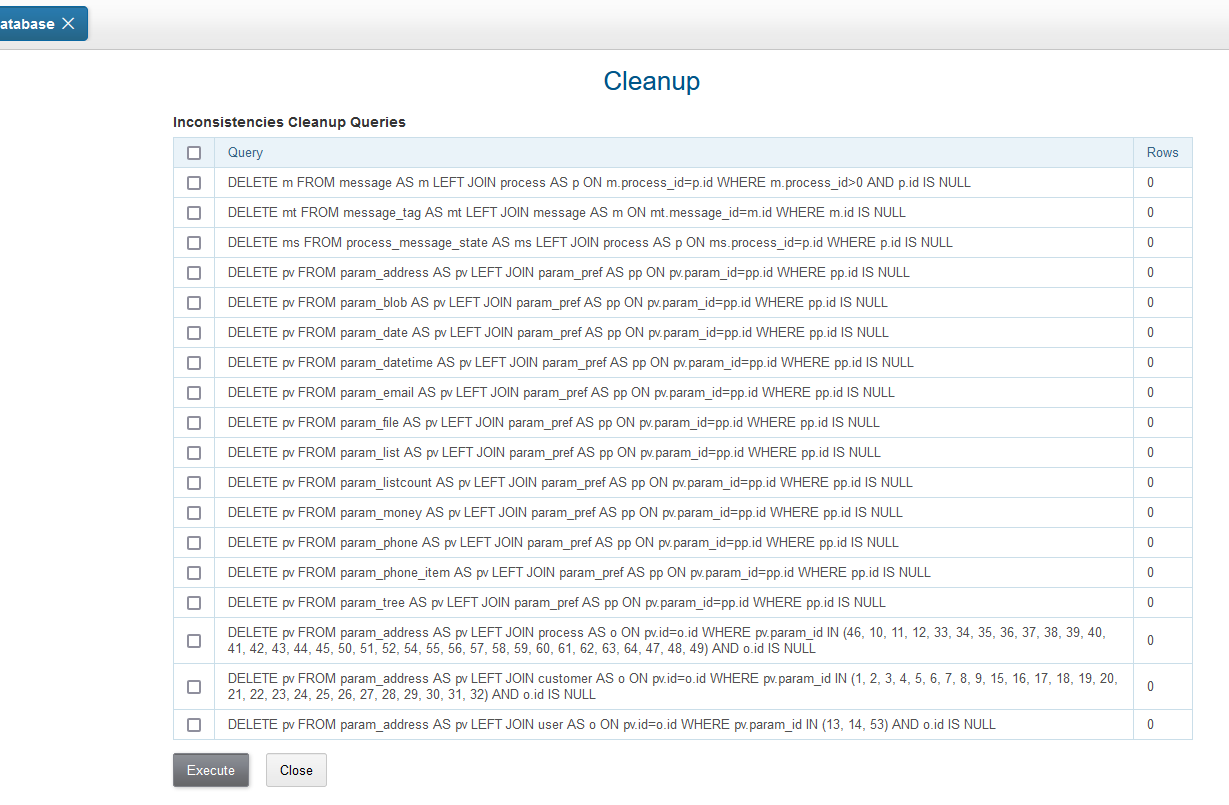Tick the process_message_state query checkbox
The width and height of the screenshot is (1229, 805).
pos(194,243)
